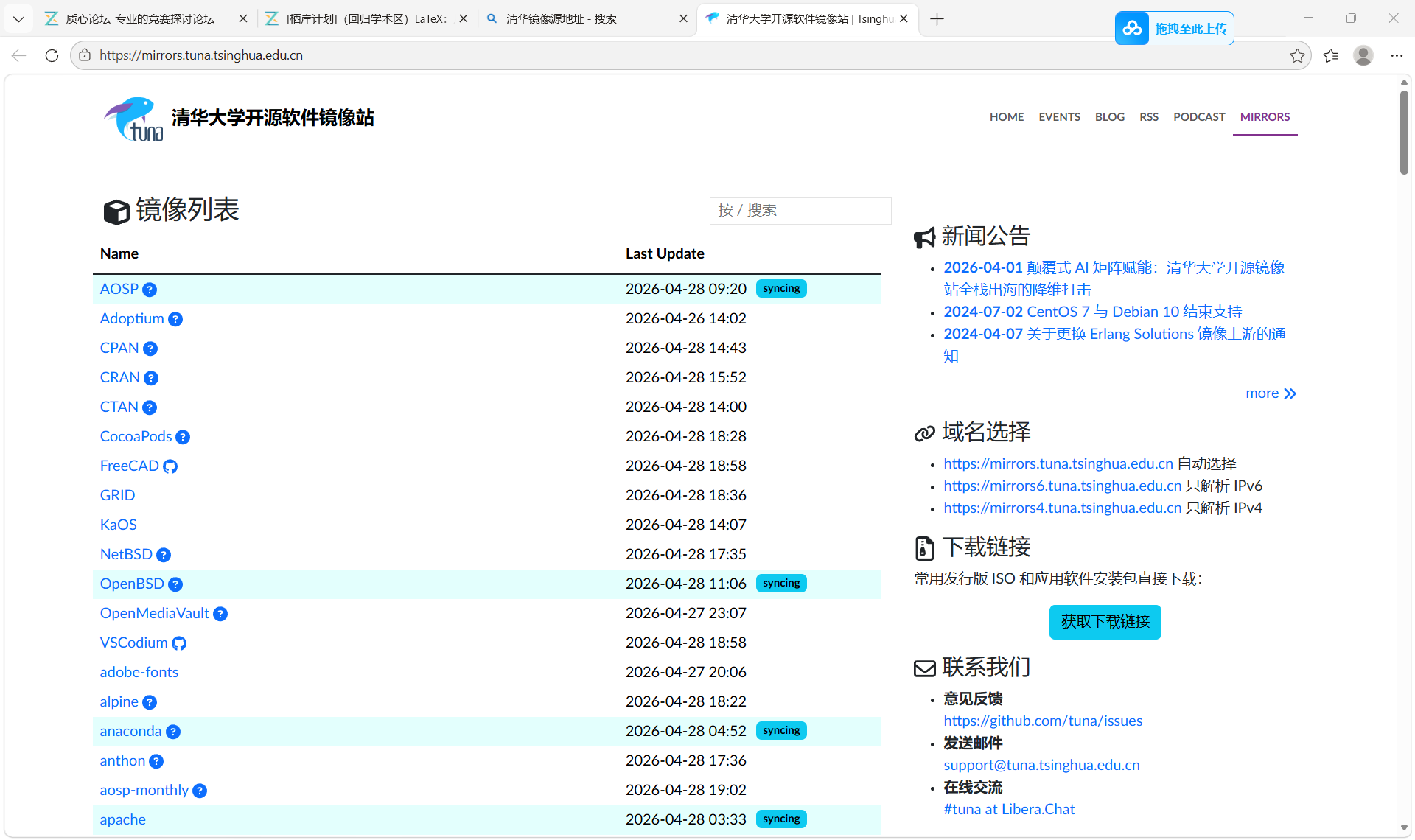
Task: Switch to the 栖岸计划 LaTeX tab
Action: [x=366, y=19]
